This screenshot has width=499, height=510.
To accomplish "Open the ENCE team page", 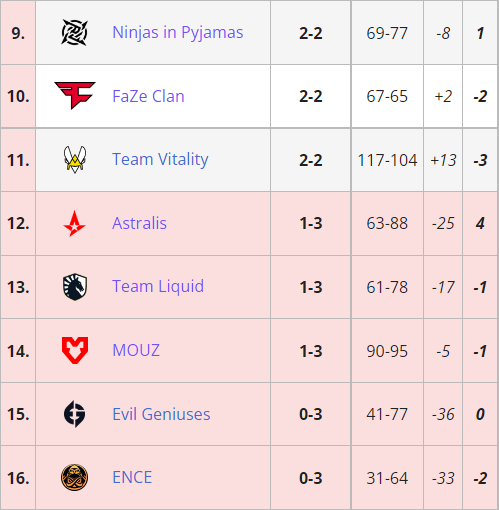I will [x=132, y=477].
